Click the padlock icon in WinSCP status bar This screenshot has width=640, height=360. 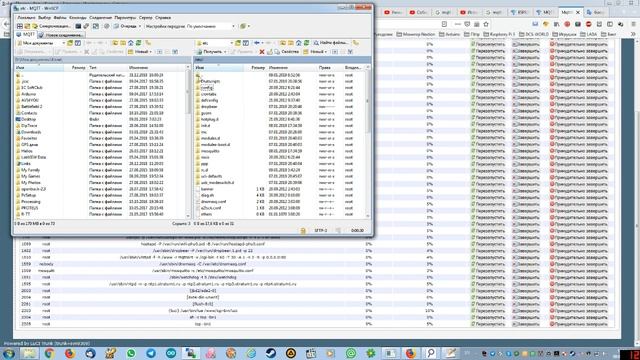tap(303, 231)
